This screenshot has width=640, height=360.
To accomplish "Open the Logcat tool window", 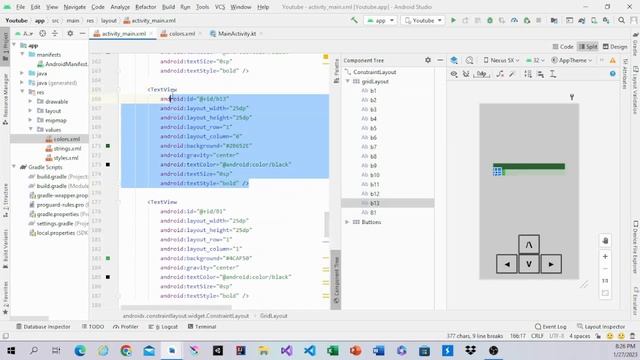I will pos(163,327).
